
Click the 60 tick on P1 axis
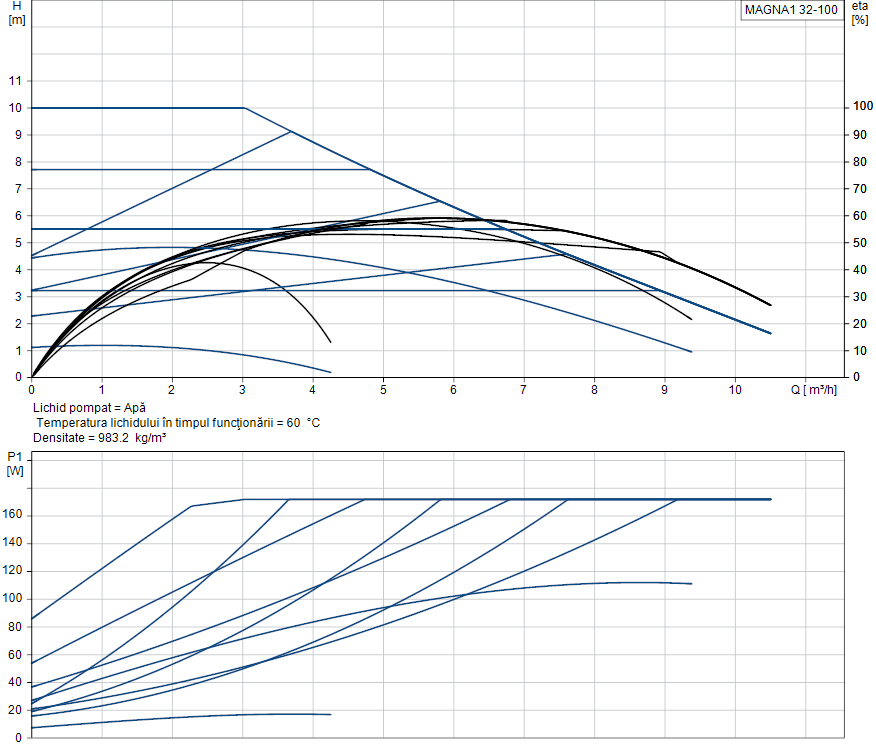[15, 655]
